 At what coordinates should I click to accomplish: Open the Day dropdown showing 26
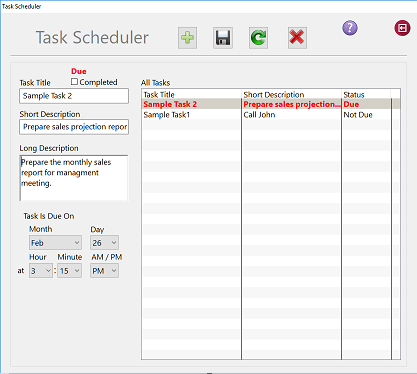(x=104, y=243)
